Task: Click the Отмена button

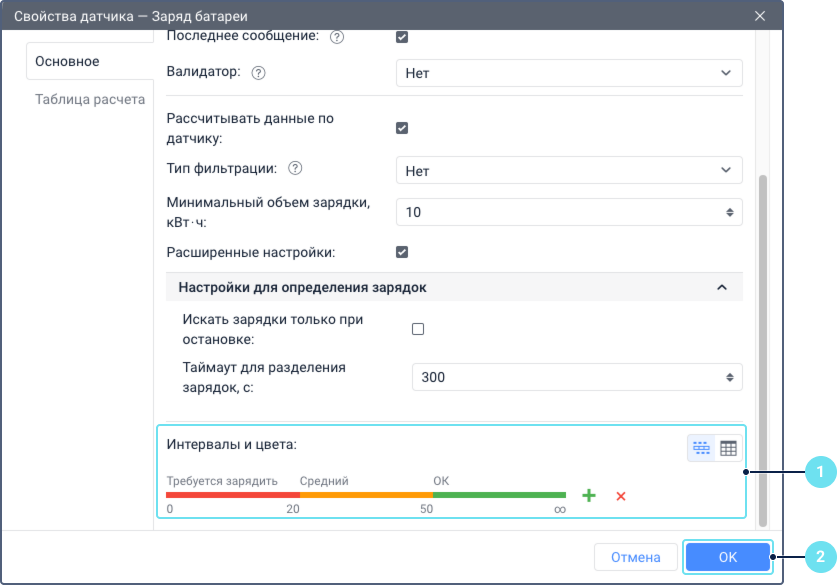Action: 636,557
